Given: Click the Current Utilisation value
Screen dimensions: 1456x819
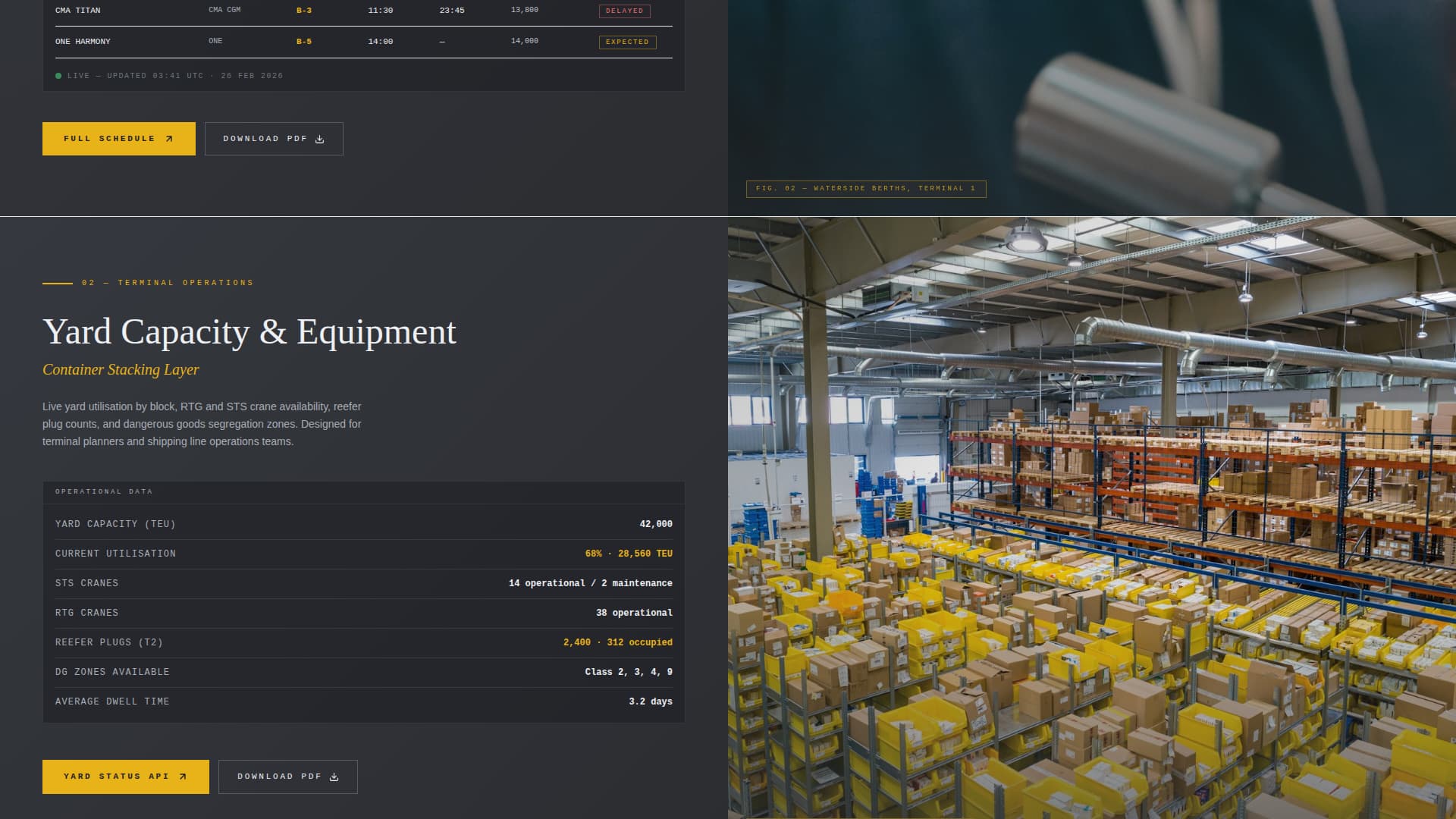Looking at the screenshot, I should coord(629,554).
